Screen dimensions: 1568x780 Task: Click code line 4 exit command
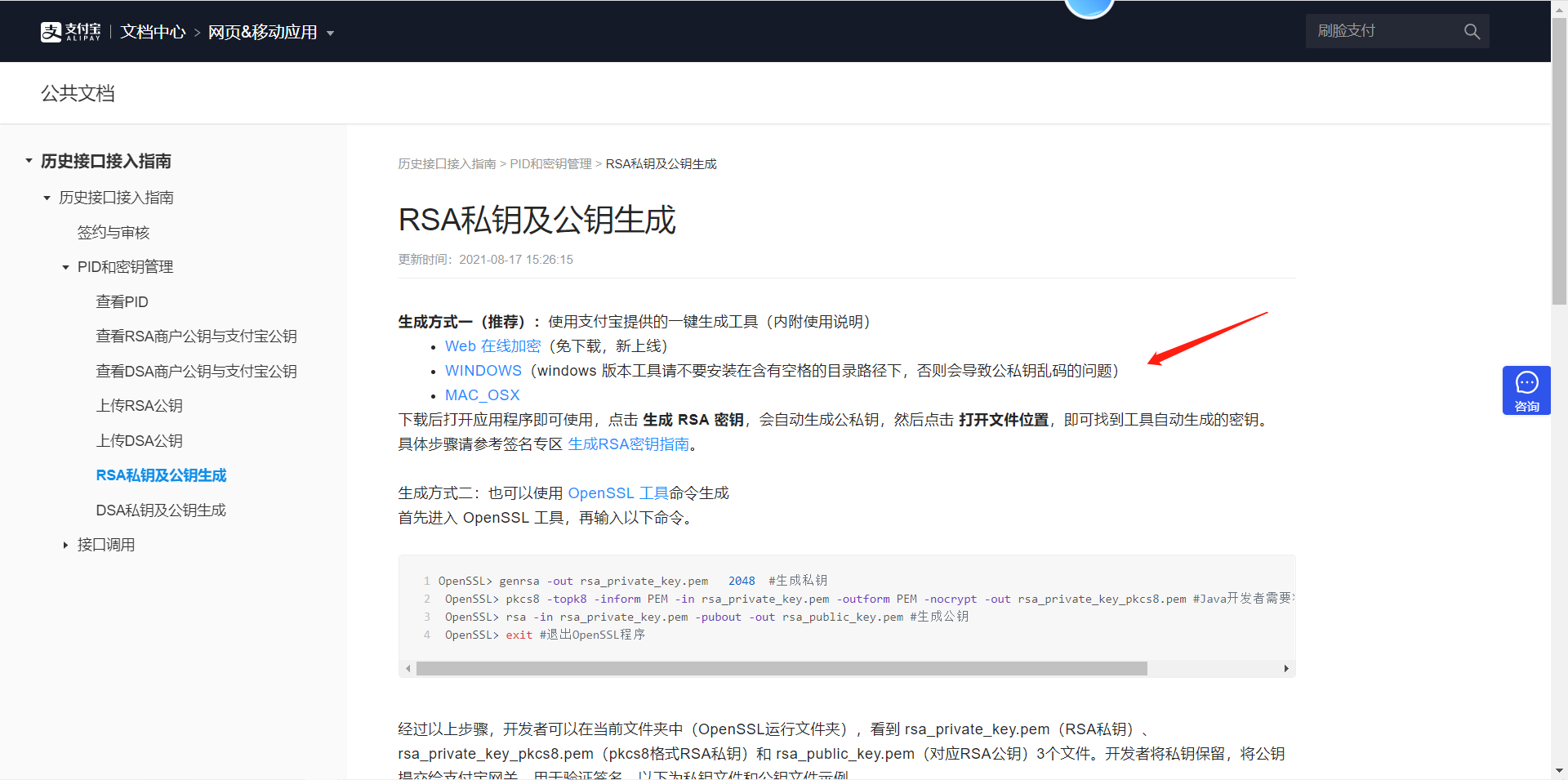point(545,635)
